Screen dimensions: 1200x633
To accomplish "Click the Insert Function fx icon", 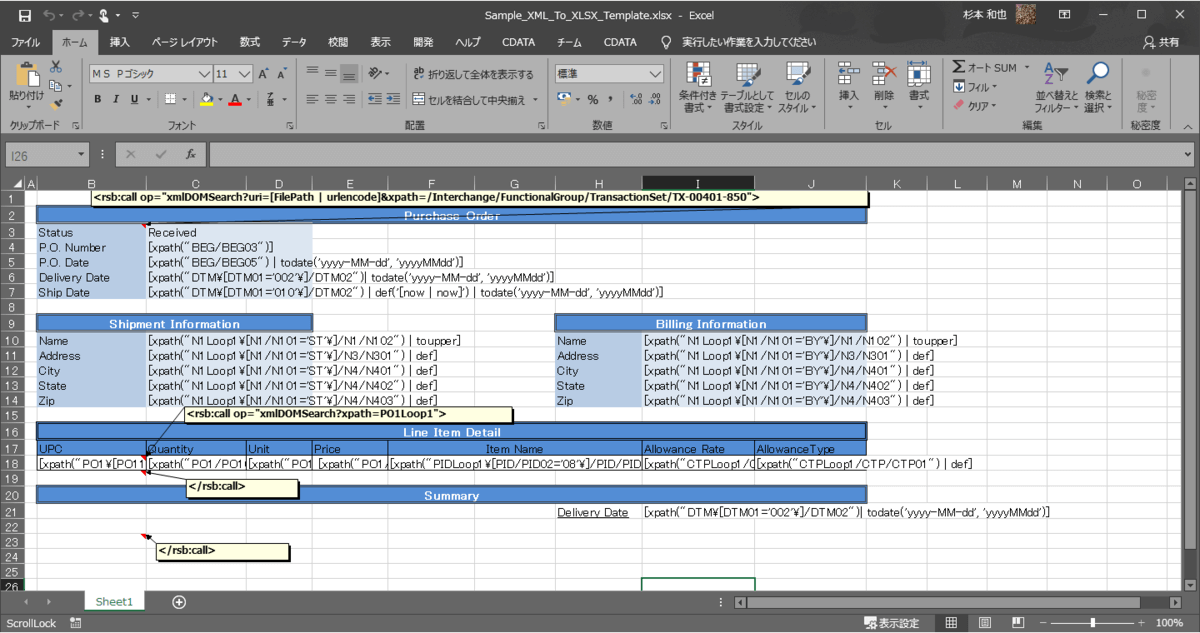I will [190, 155].
